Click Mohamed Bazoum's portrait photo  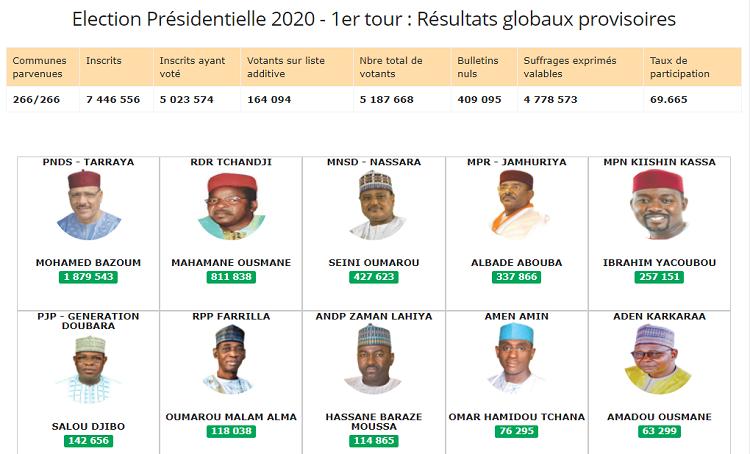tap(88, 205)
